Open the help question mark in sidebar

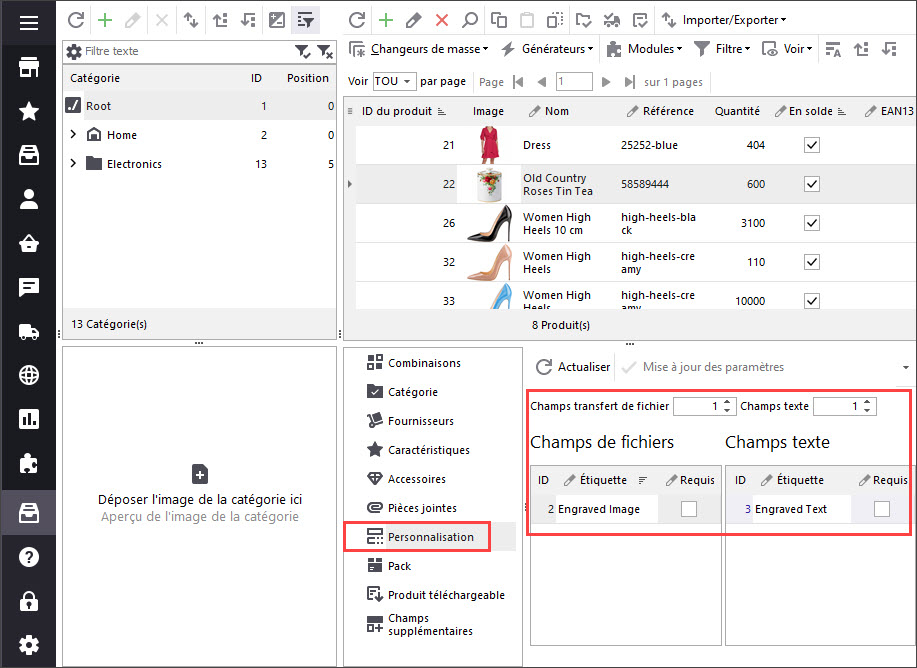(x=29, y=557)
